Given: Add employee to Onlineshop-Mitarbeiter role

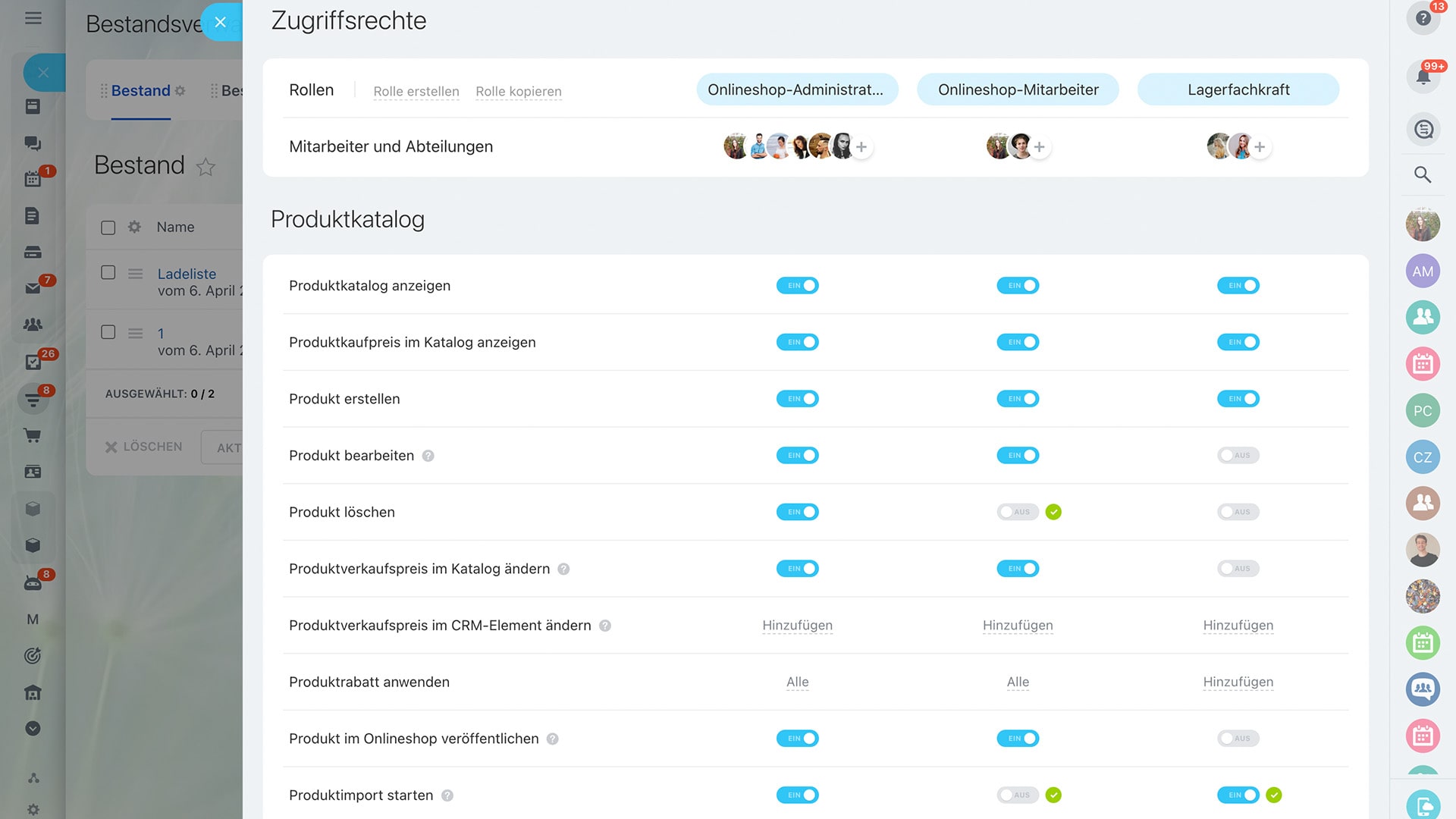Looking at the screenshot, I should point(1040,147).
